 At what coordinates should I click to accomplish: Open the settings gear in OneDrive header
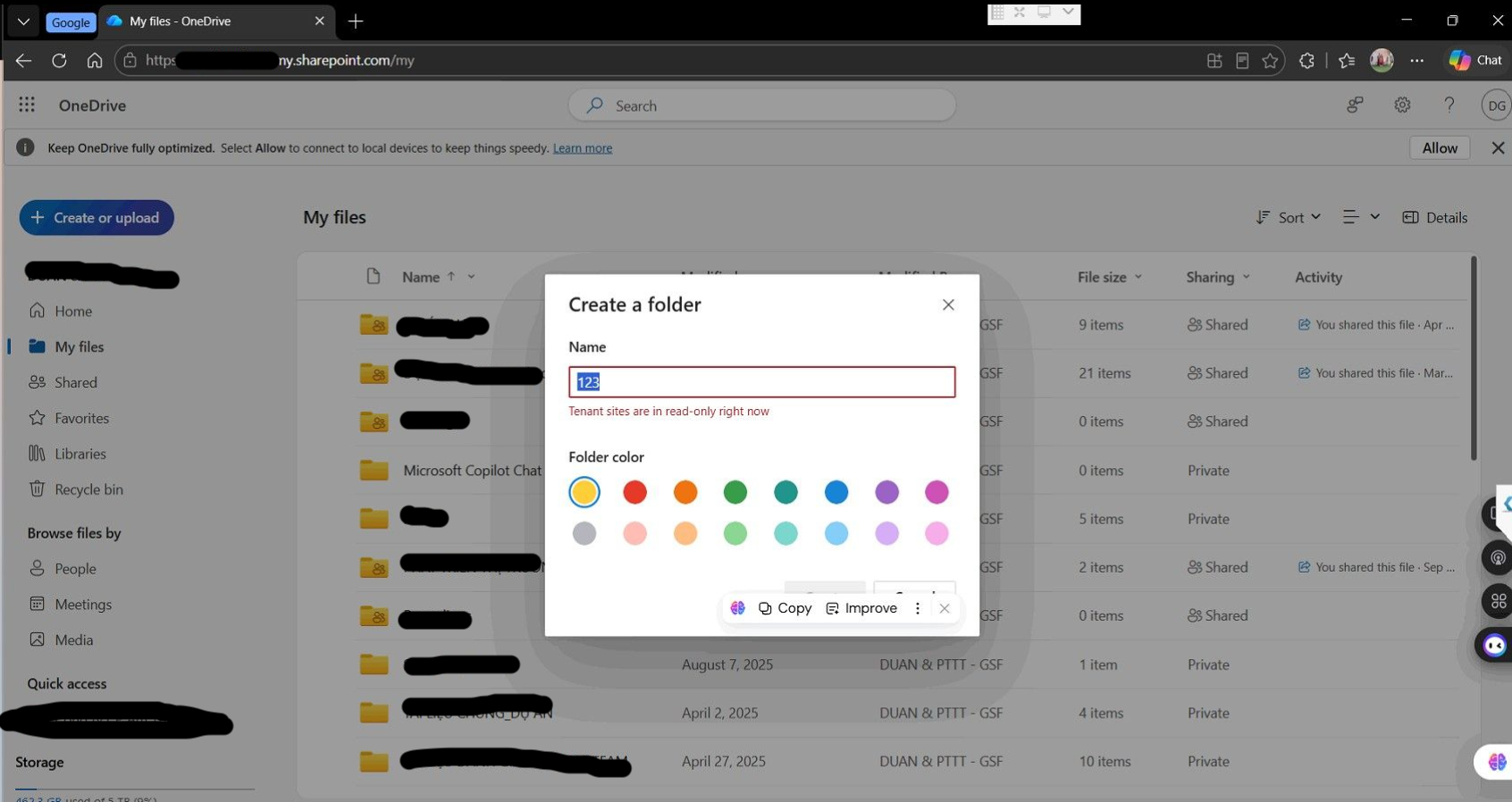(x=1402, y=105)
